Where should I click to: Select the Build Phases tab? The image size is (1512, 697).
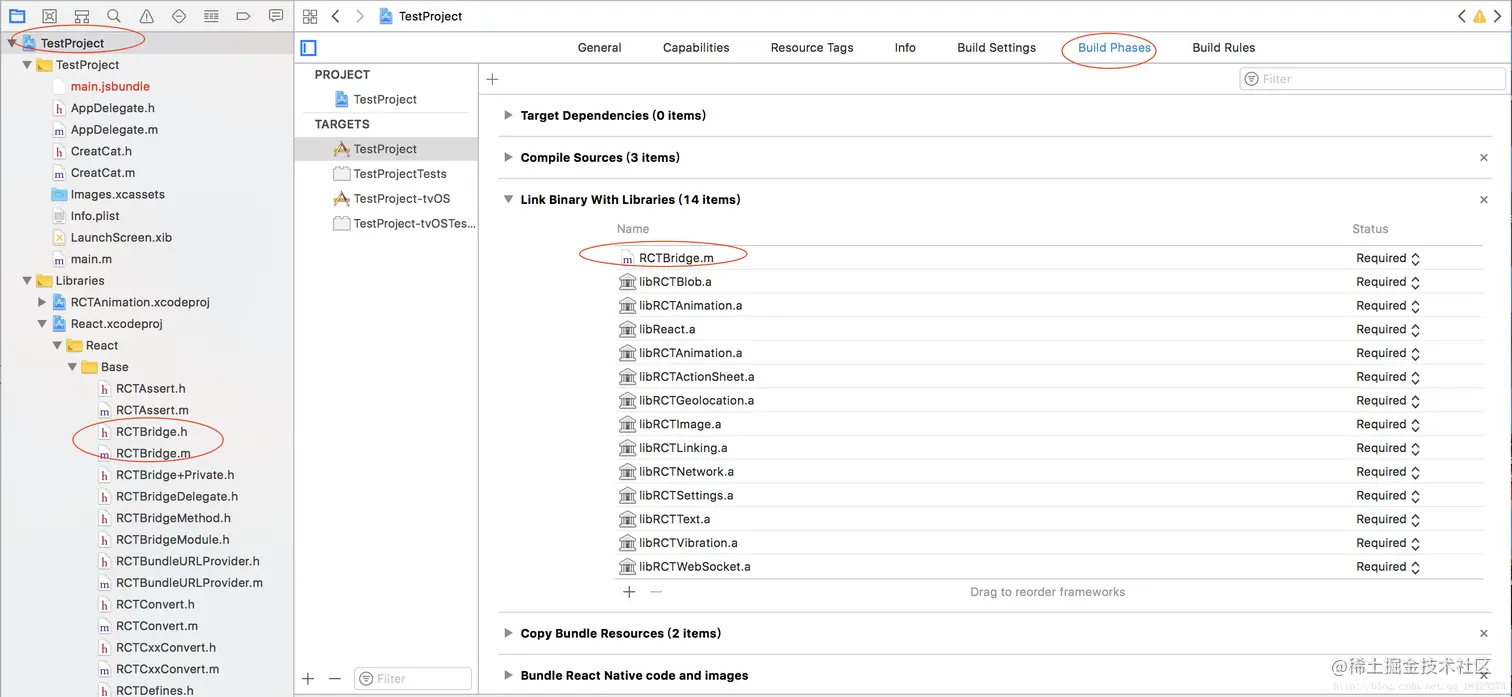coord(1114,48)
